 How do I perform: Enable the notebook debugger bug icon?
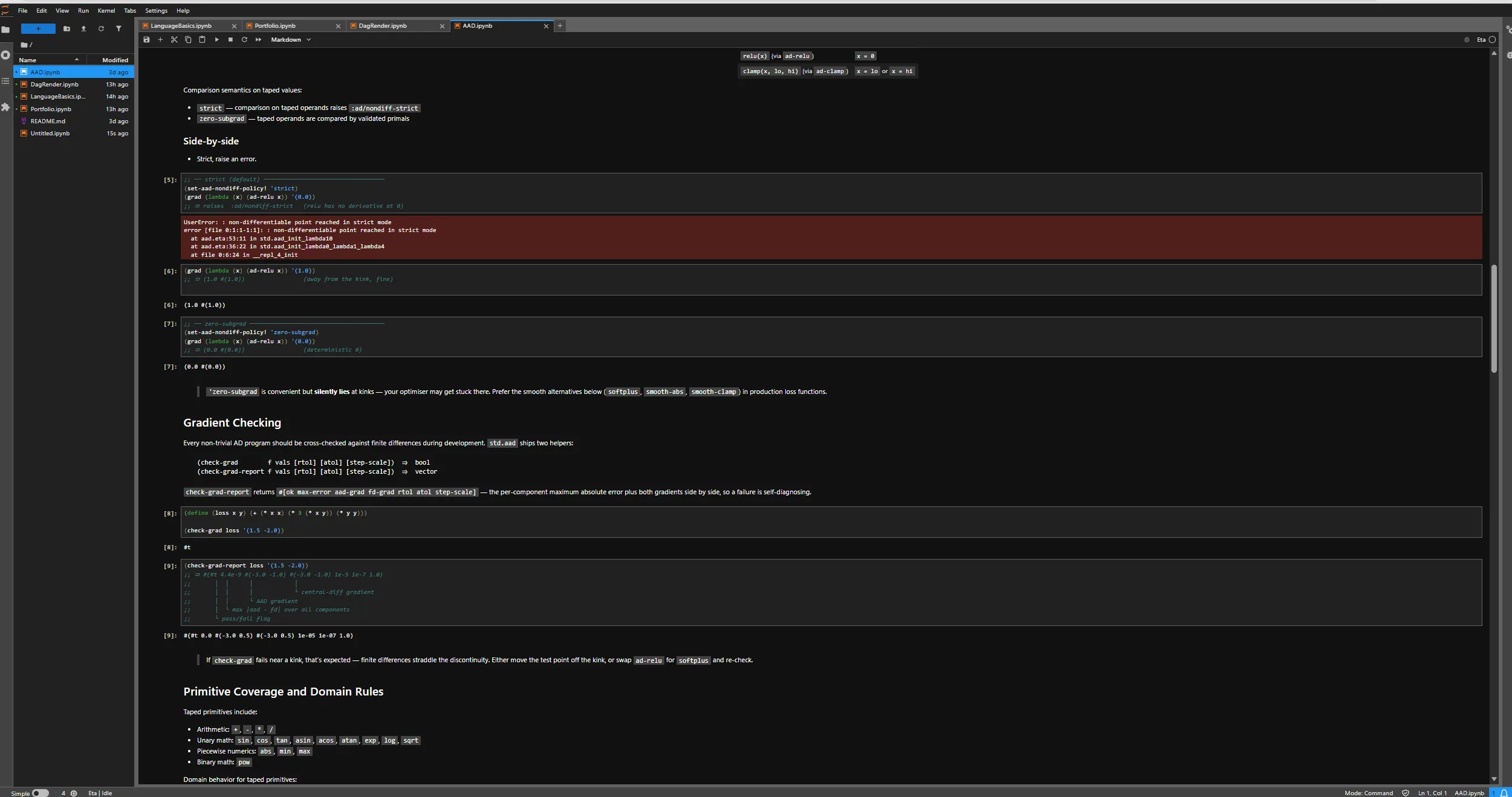[1466, 40]
